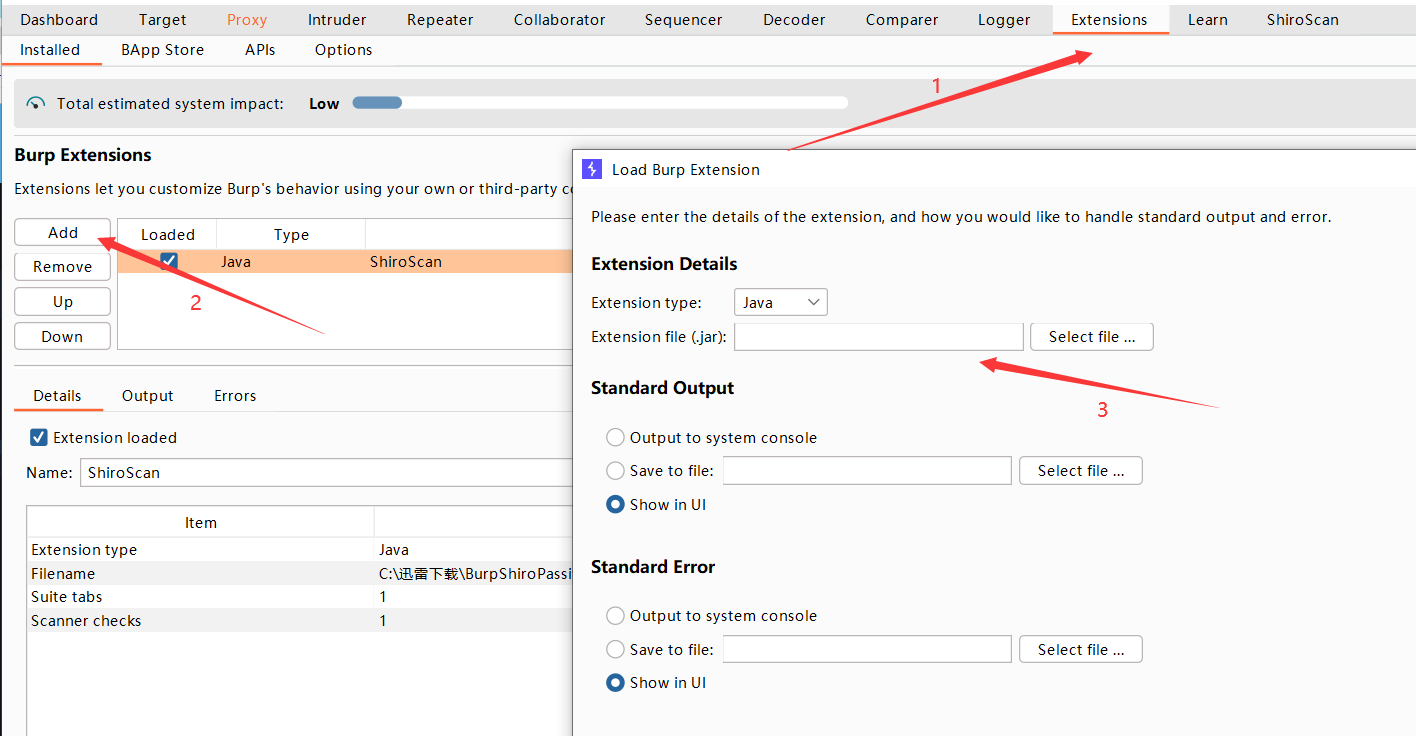Move extension Up in the list
Viewport: 1416px width, 736px height.
pyautogui.click(x=62, y=301)
